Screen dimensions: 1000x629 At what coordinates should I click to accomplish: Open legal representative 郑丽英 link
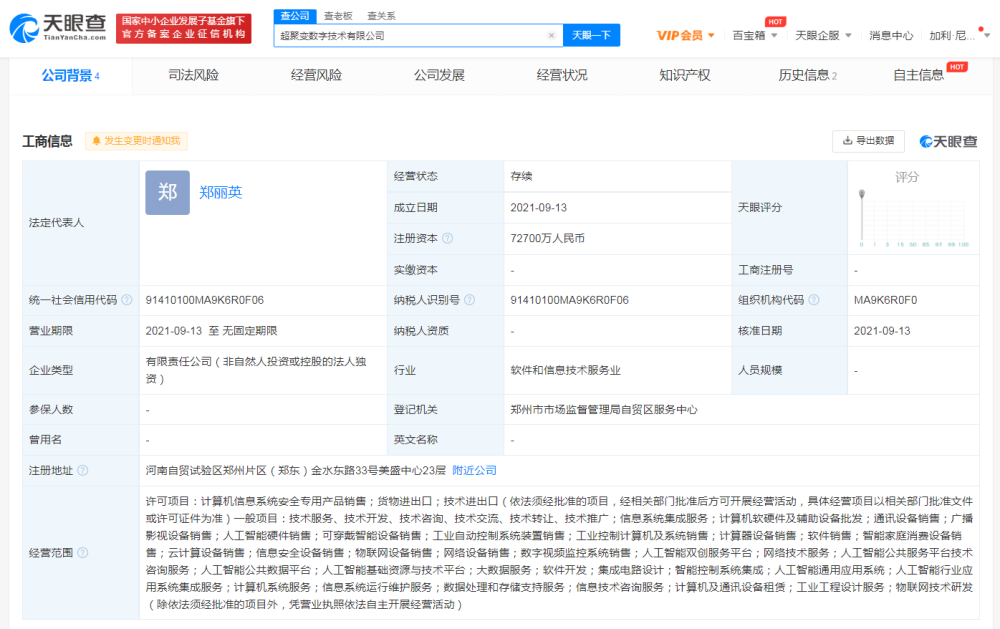(x=221, y=193)
